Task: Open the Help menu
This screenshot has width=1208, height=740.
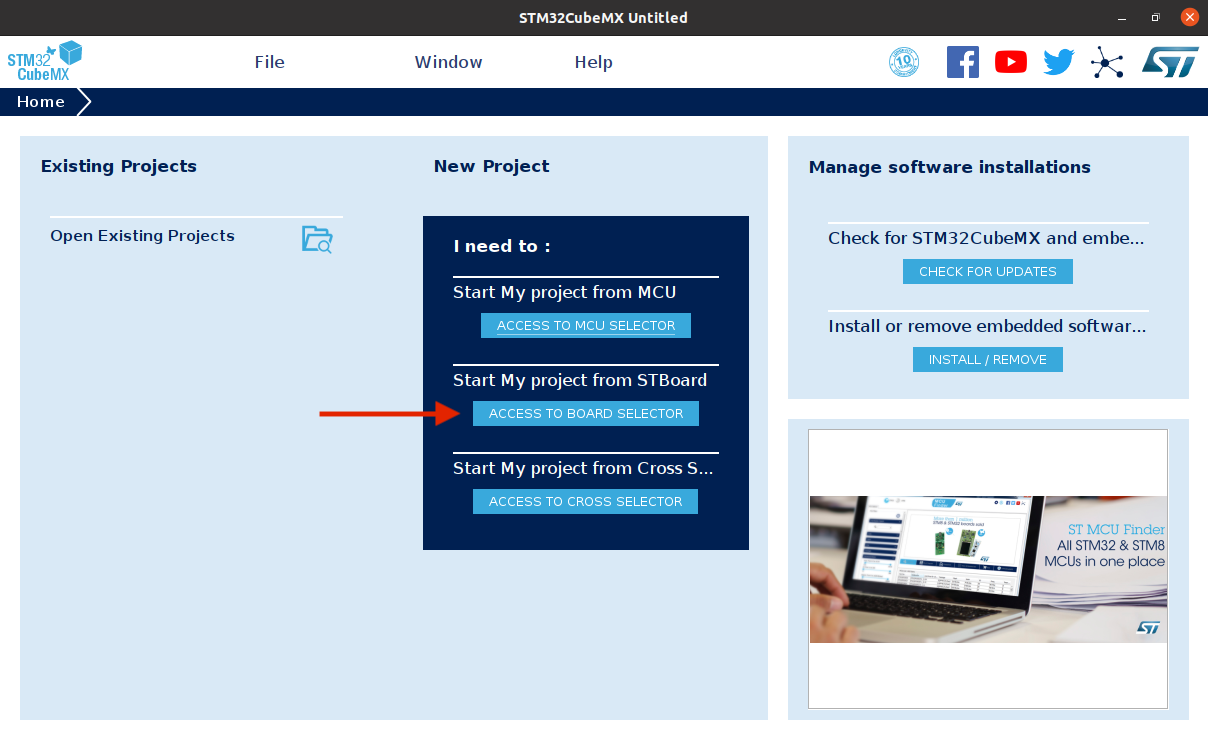Action: 593,61
